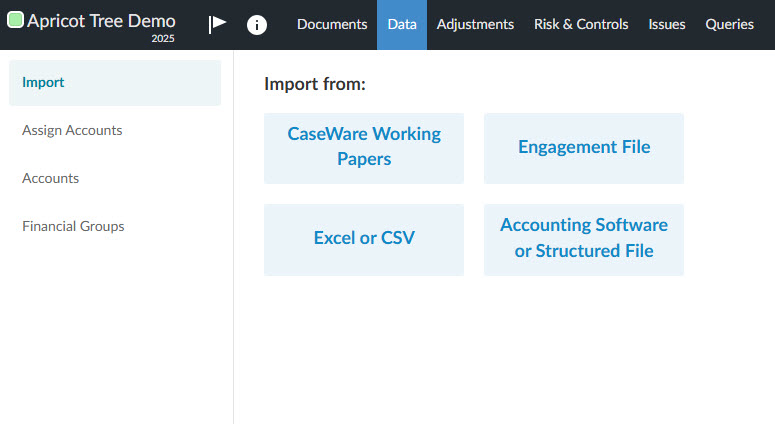Open the Apricot Tree Demo engagement title
The image size is (775, 424).
pyautogui.click(x=101, y=21)
